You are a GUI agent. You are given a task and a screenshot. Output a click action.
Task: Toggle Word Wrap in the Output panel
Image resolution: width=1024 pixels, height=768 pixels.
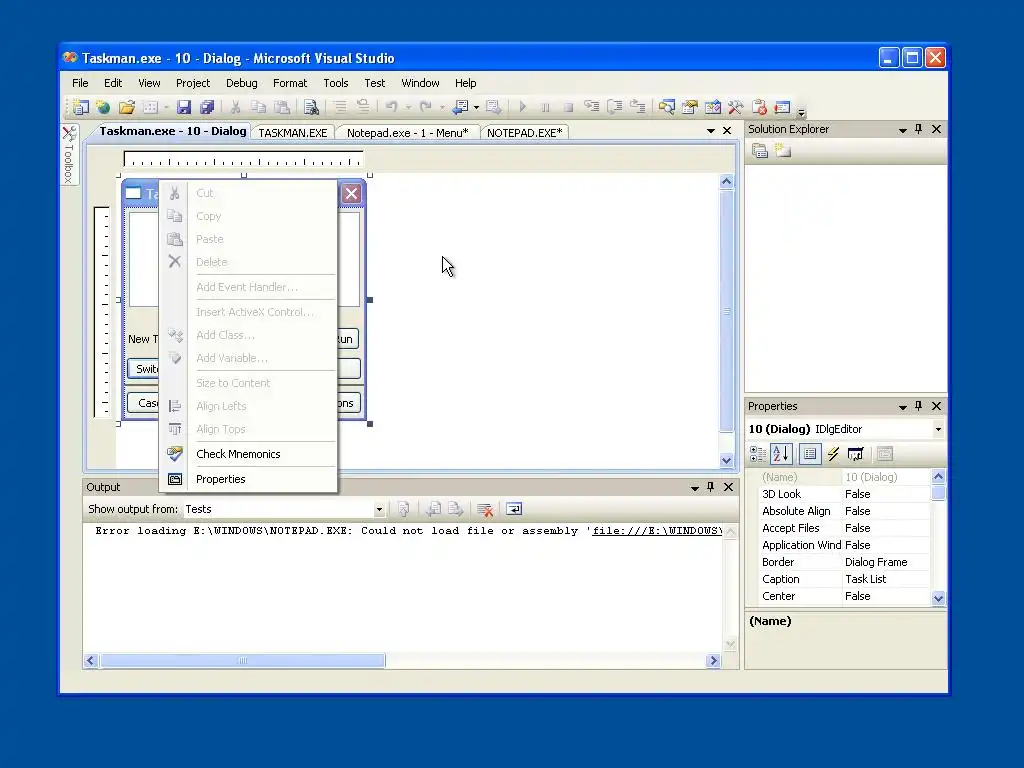[x=514, y=509]
